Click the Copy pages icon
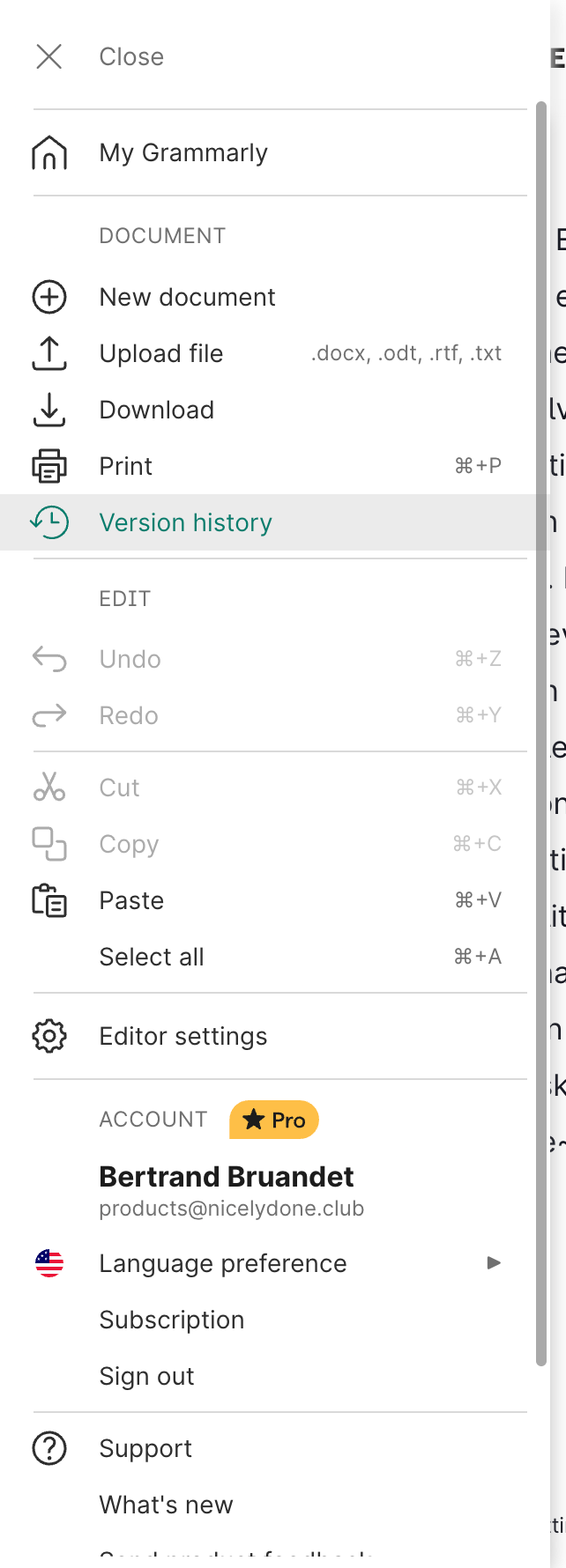Screen dimensions: 566x1568 49,843
